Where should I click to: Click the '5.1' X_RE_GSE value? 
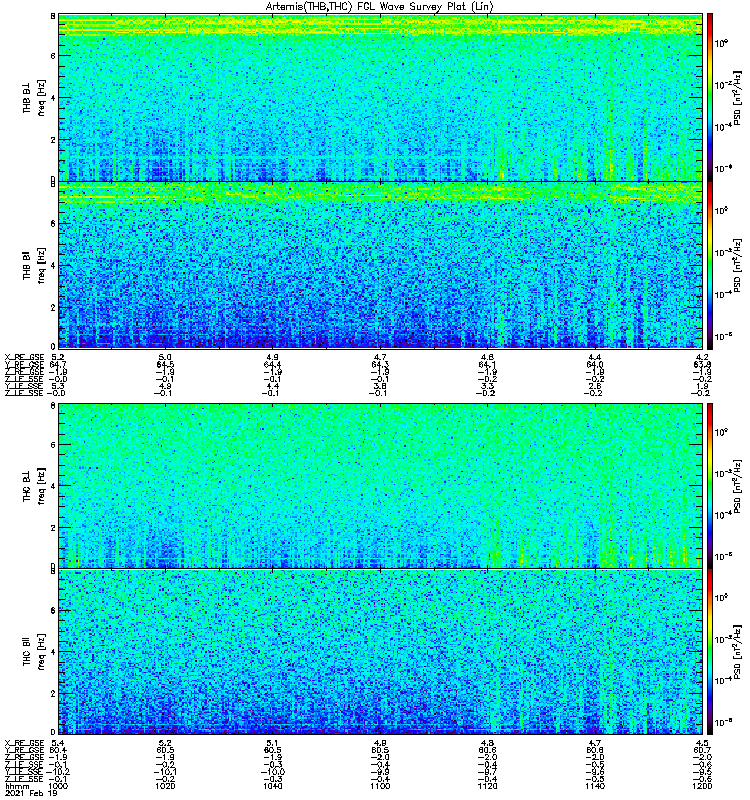pos(272,743)
